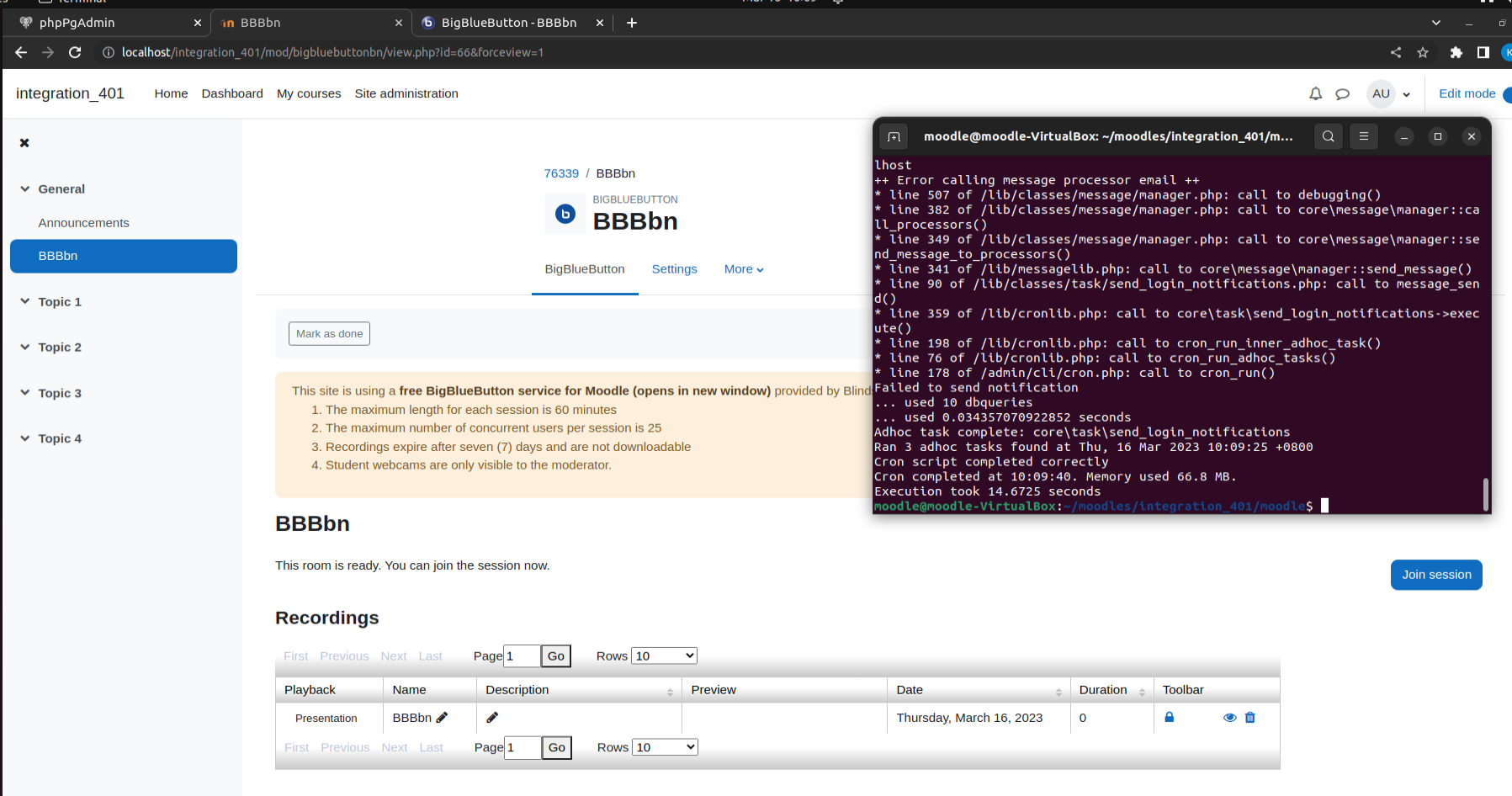The height and width of the screenshot is (796, 1512).
Task: Click the free BigBlueButton service link
Action: click(584, 390)
